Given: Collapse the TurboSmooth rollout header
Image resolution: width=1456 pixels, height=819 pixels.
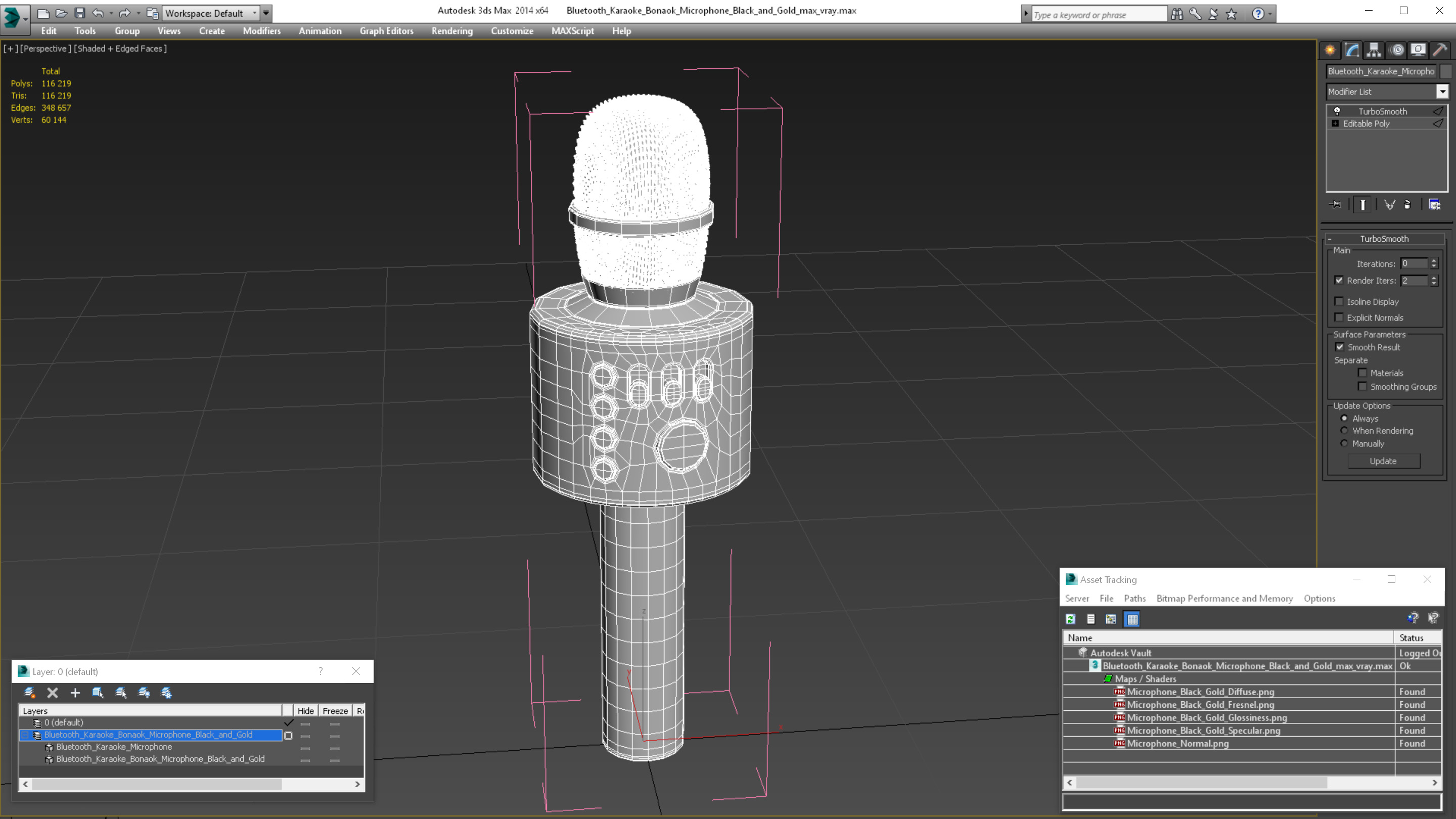Looking at the screenshot, I should click(x=1384, y=239).
